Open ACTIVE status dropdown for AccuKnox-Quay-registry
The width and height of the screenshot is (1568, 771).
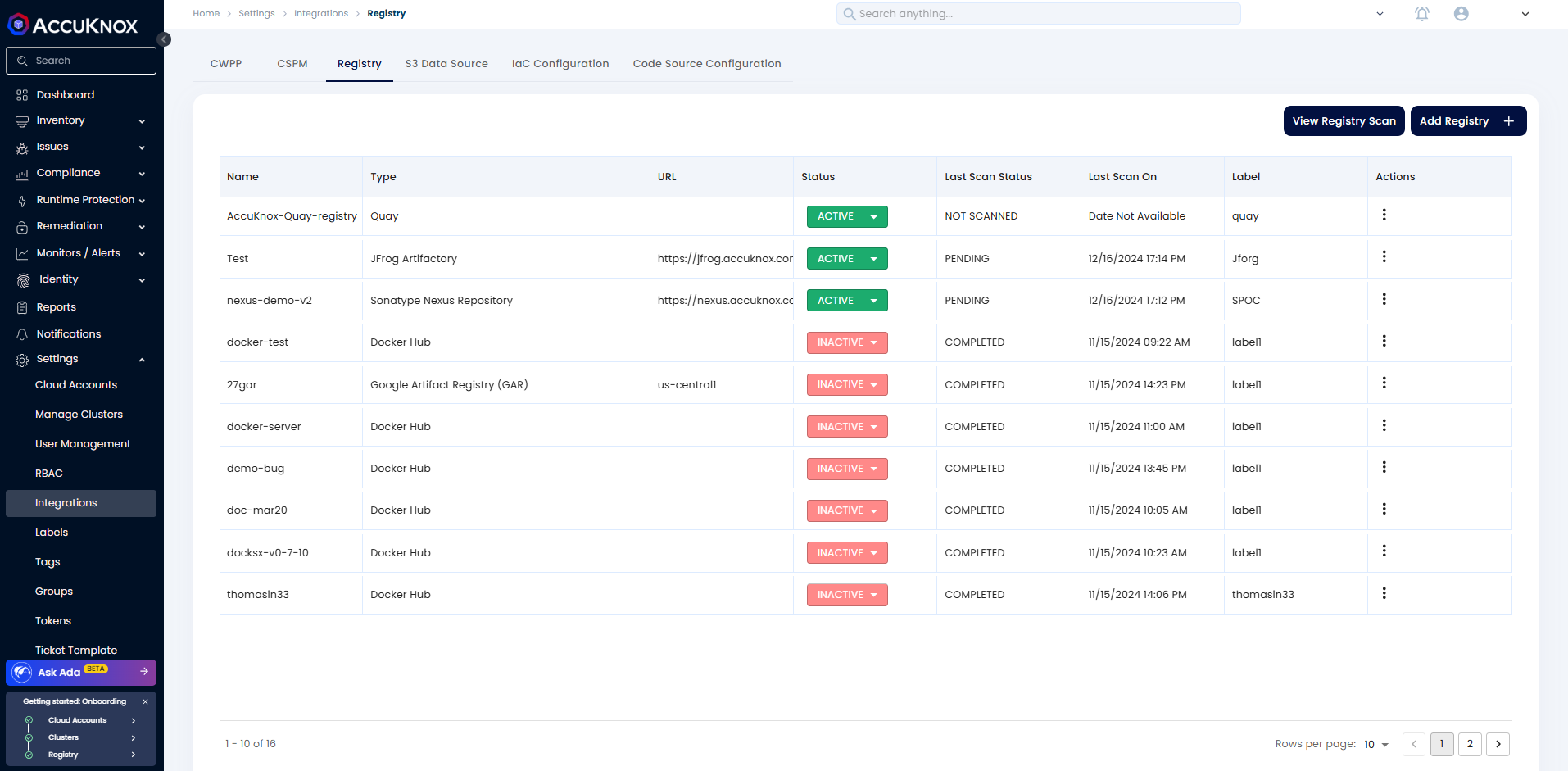(x=847, y=216)
